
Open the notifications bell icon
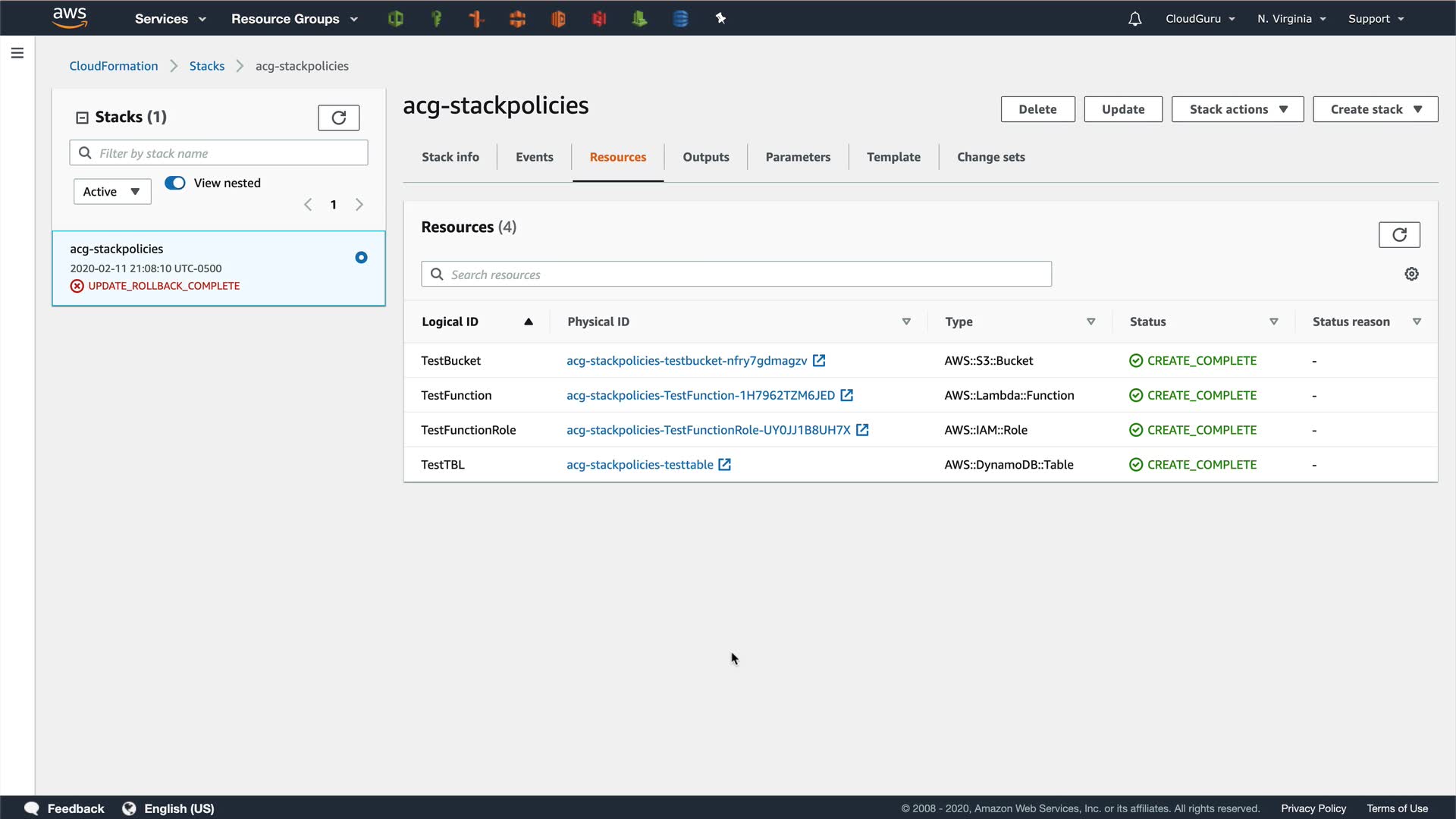point(1134,19)
